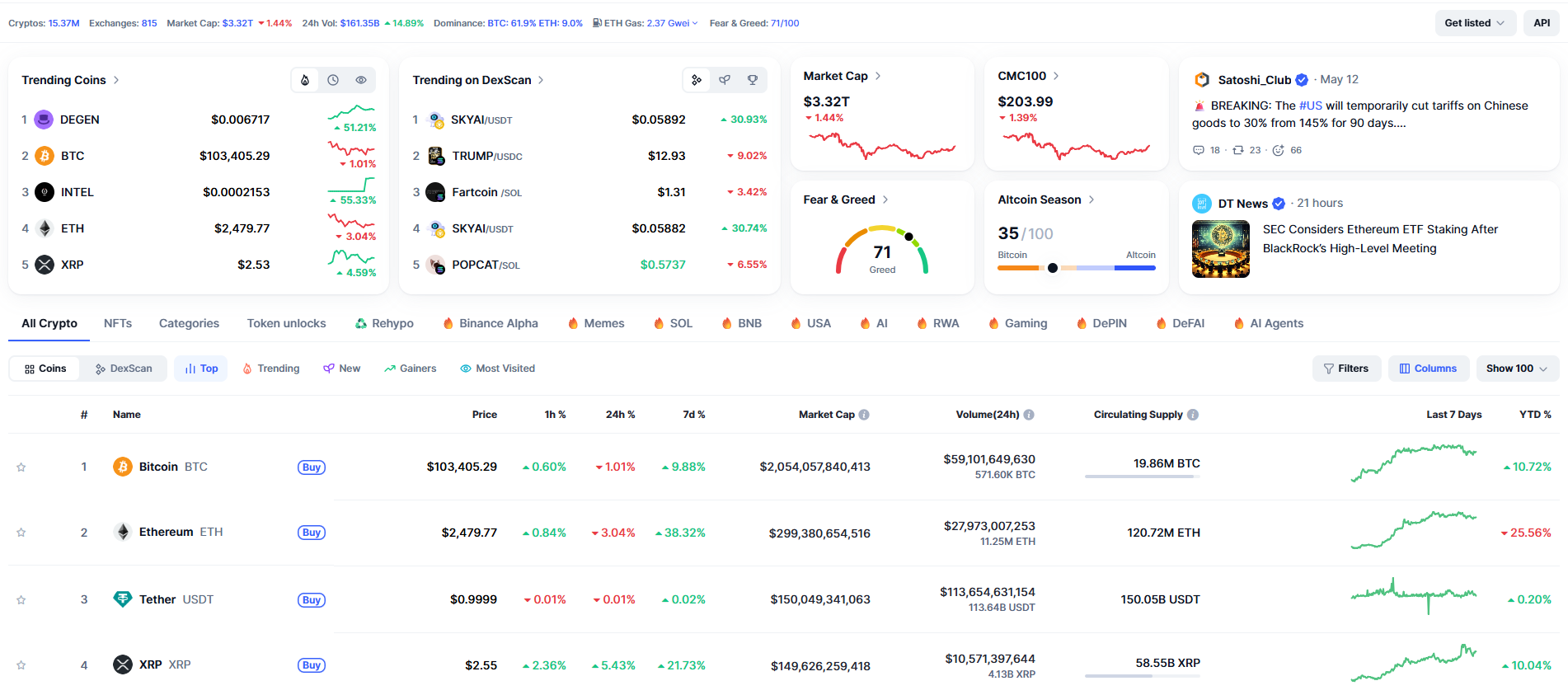Click Buy button for Ethereum

(x=312, y=533)
